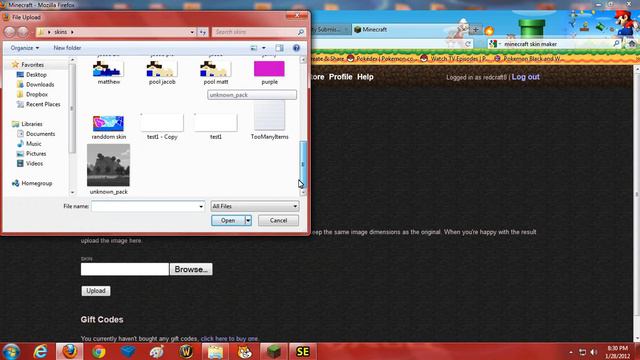This screenshot has width=640, height=360.
Task: Select Libraries in navigation pane
Action: click(x=31, y=124)
